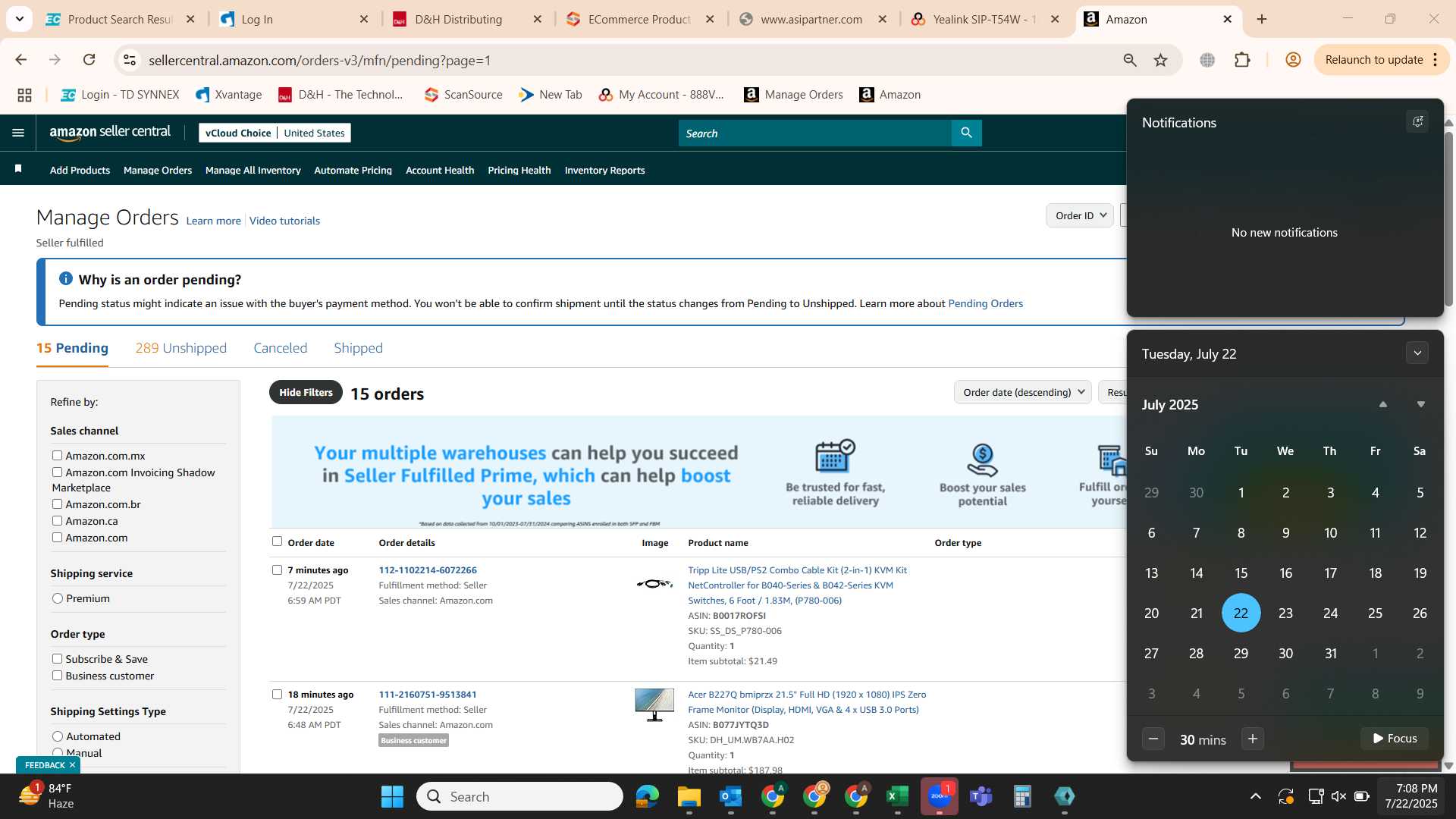Open a new browser tab with the plus icon

(1262, 19)
